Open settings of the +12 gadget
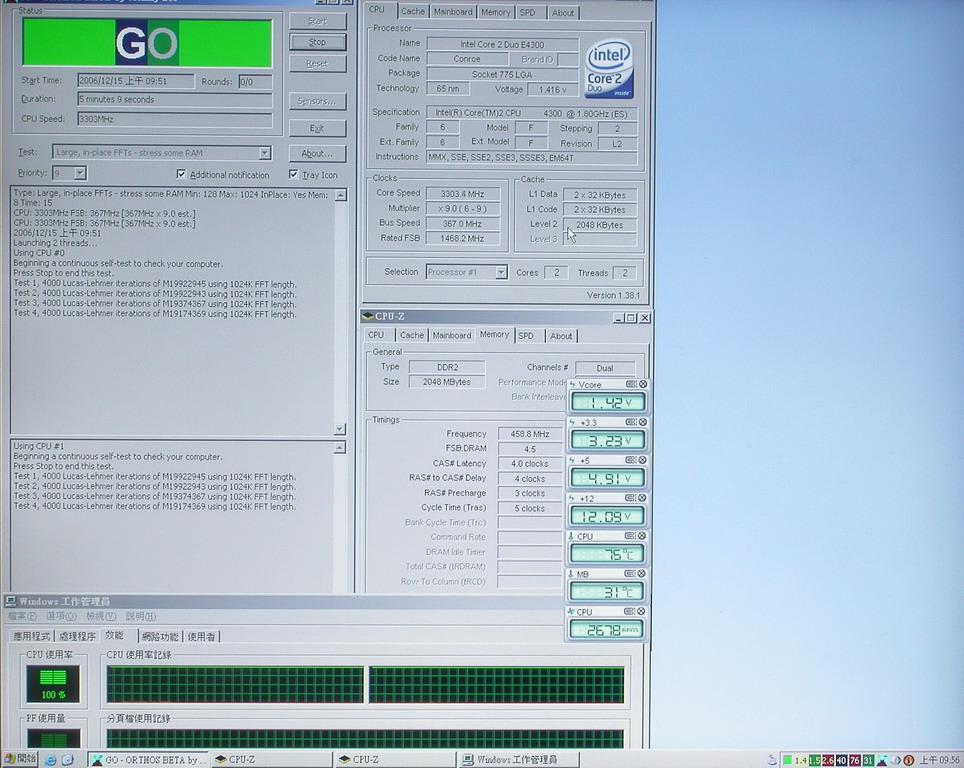 [x=631, y=498]
